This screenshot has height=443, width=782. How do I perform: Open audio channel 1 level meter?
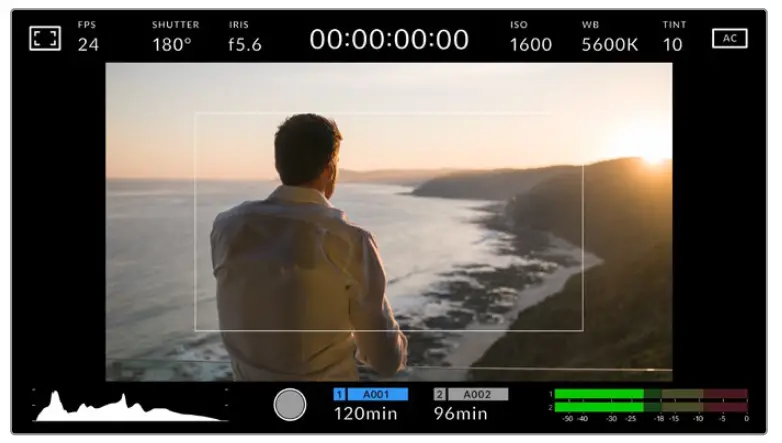pos(651,394)
